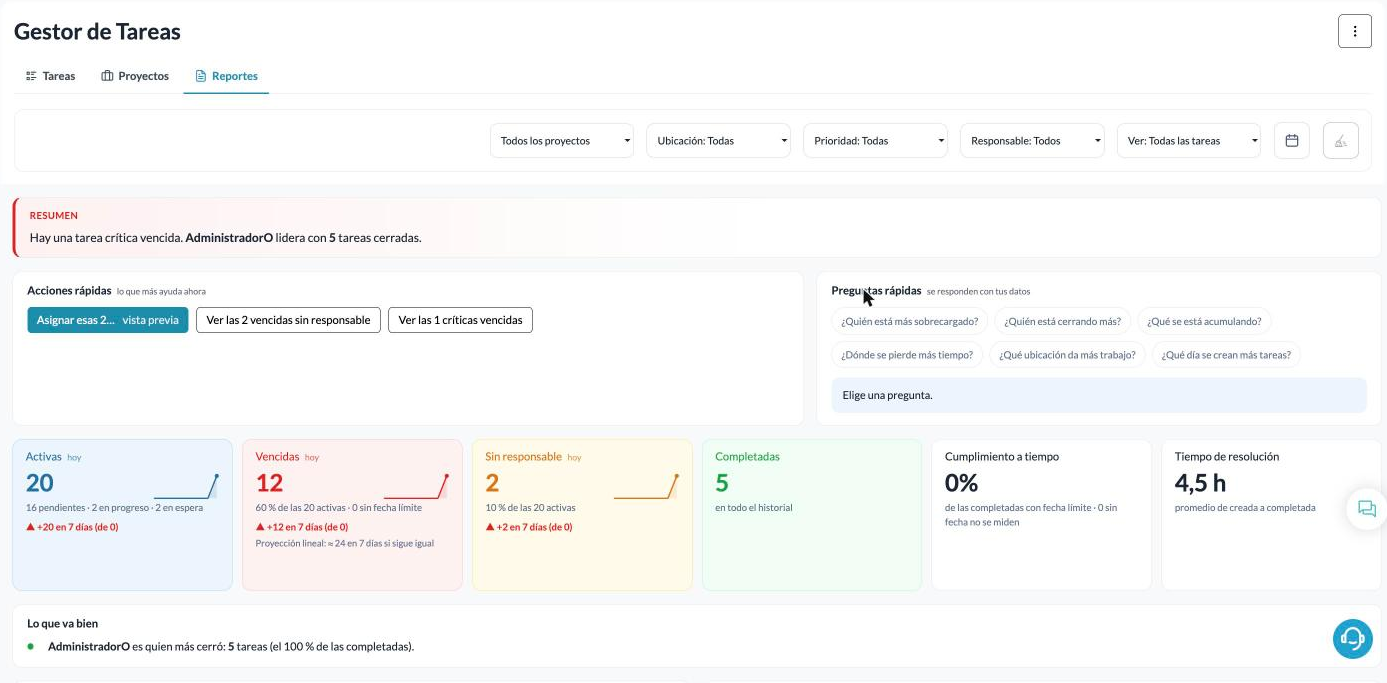Viewport: 1387px width, 683px height.
Task: Open the Activas card showing 20
Action: [122, 515]
